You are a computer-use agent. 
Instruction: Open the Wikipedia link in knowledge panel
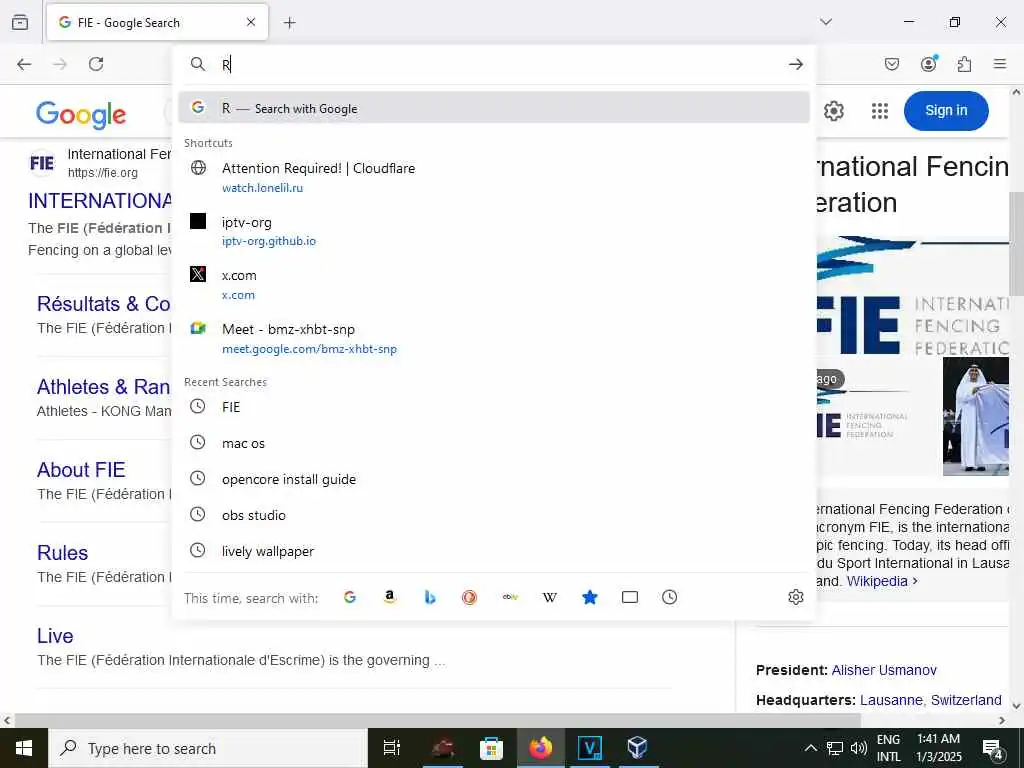point(882,581)
